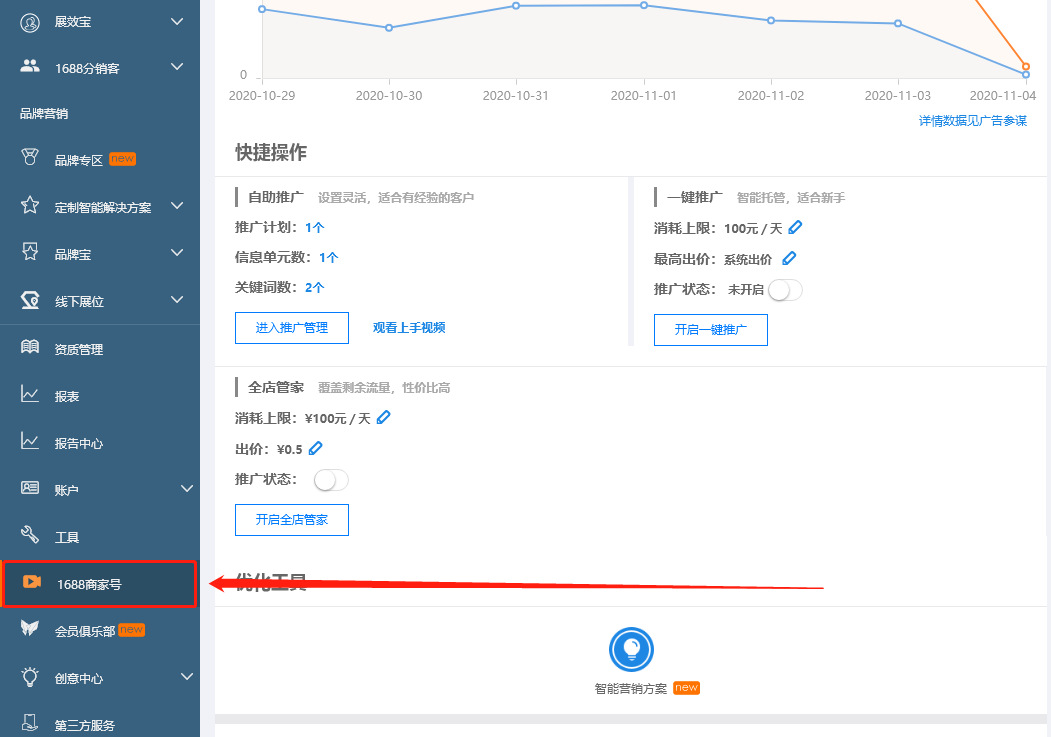Expand the 1688分销客 menu chevron
This screenshot has height=737, width=1051.
click(177, 67)
